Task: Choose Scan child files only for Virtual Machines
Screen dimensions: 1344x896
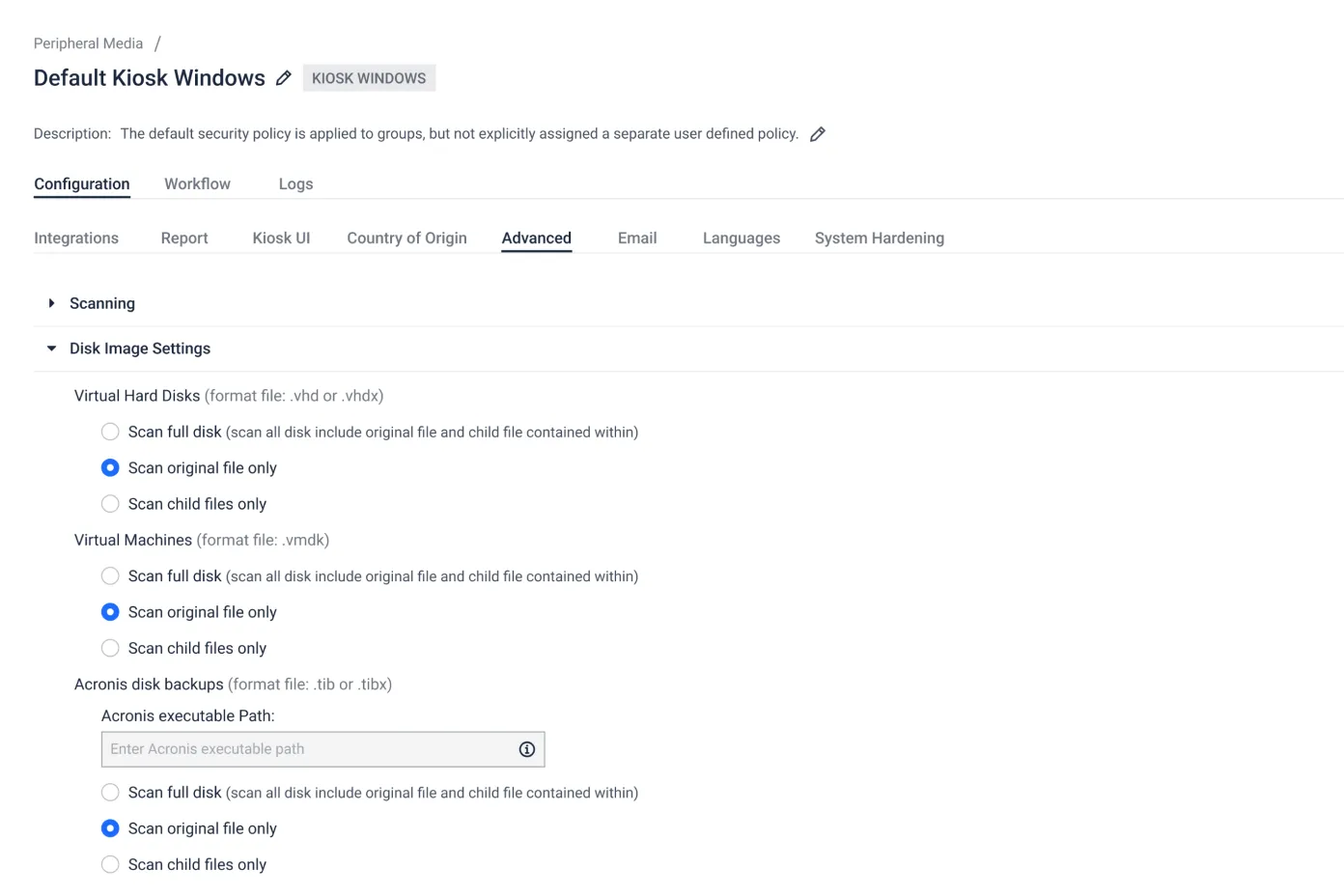Action: 111,648
